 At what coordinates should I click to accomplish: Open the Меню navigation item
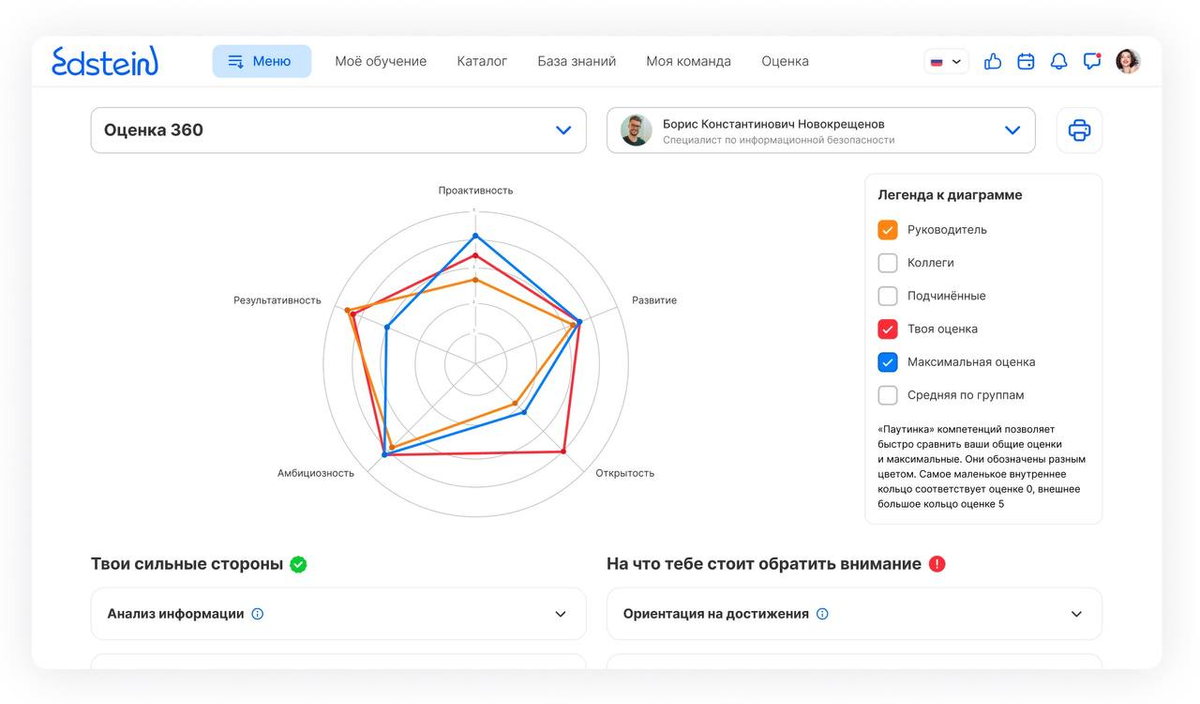tap(261, 61)
